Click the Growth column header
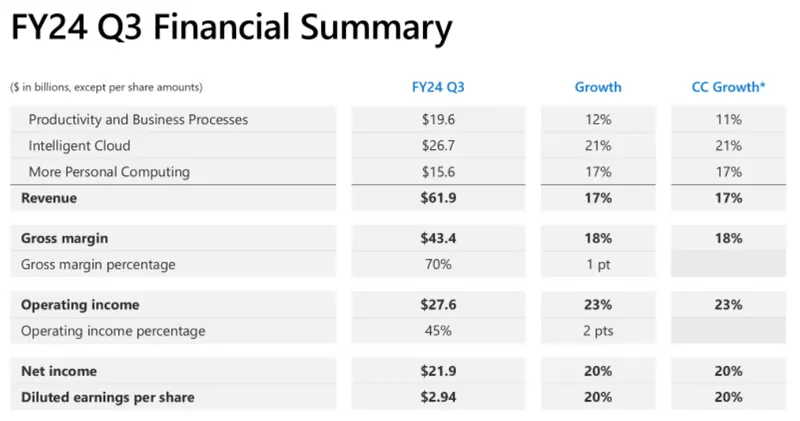This screenshot has width=800, height=421. pyautogui.click(x=598, y=87)
